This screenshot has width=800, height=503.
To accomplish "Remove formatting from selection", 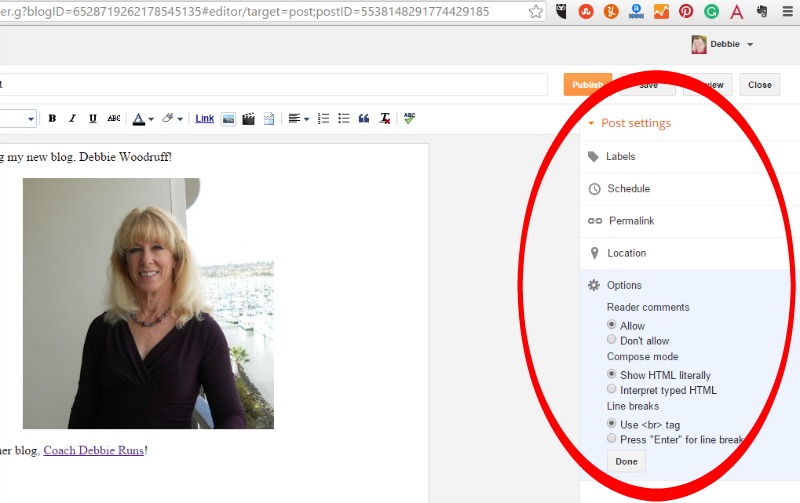I will point(385,119).
